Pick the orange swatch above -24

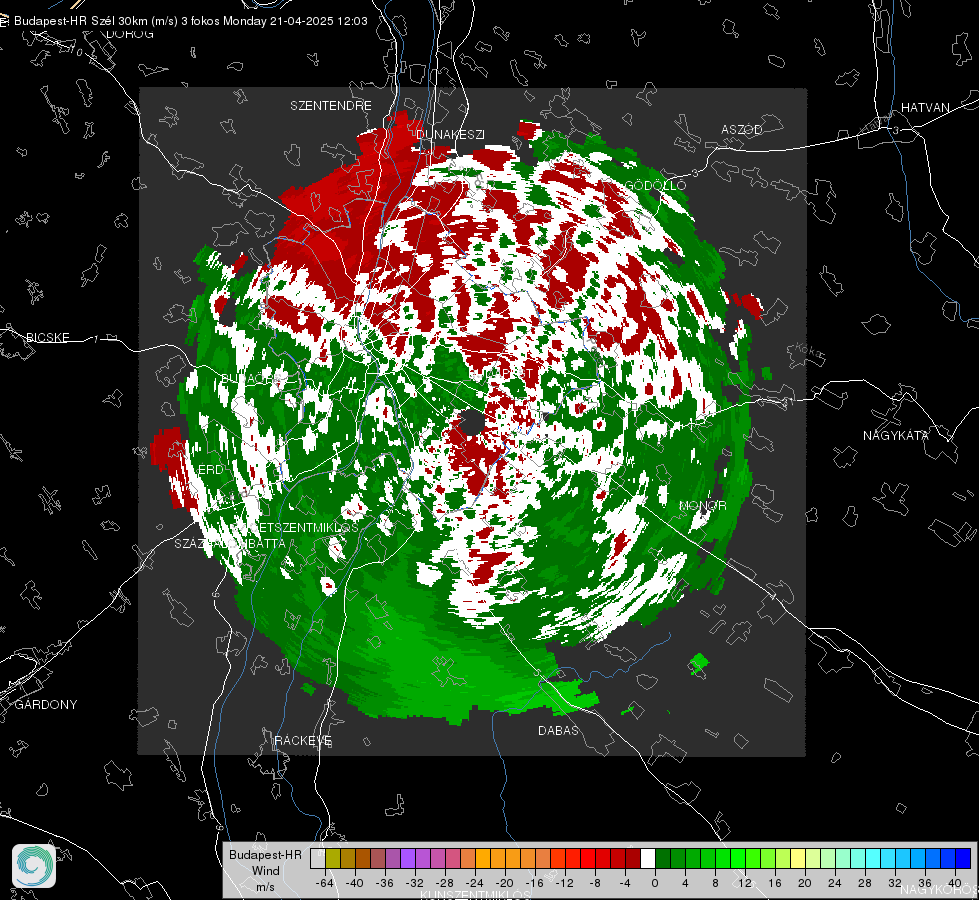(x=483, y=859)
